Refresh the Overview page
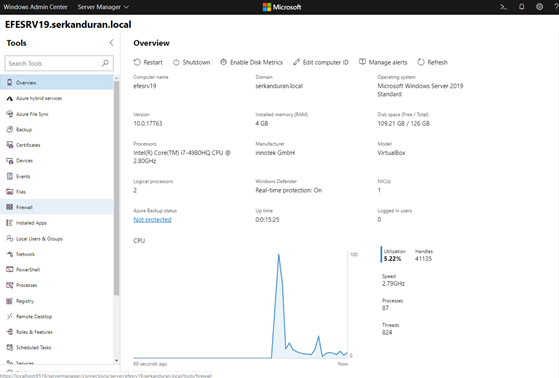 (432, 62)
